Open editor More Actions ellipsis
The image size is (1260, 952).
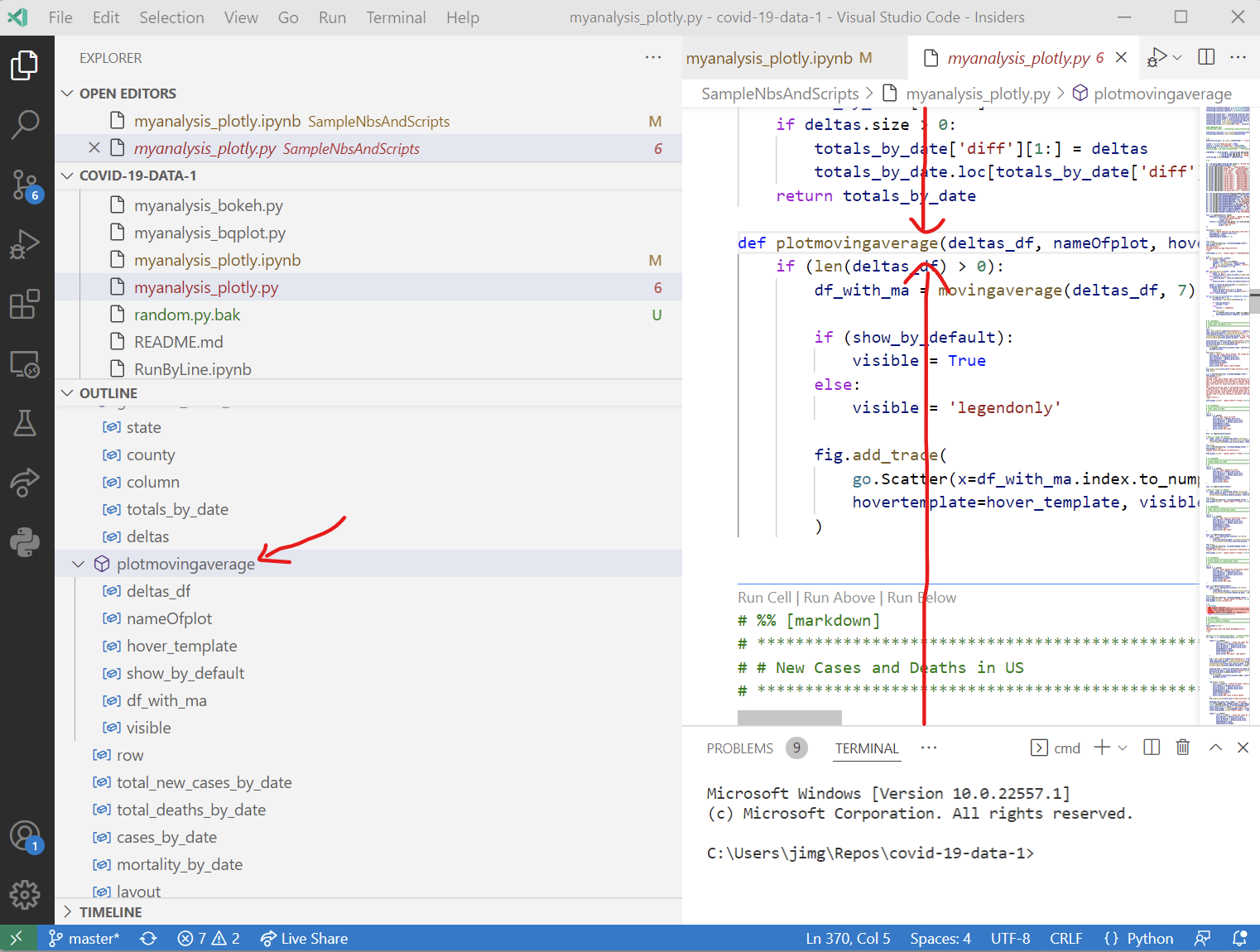click(1238, 57)
